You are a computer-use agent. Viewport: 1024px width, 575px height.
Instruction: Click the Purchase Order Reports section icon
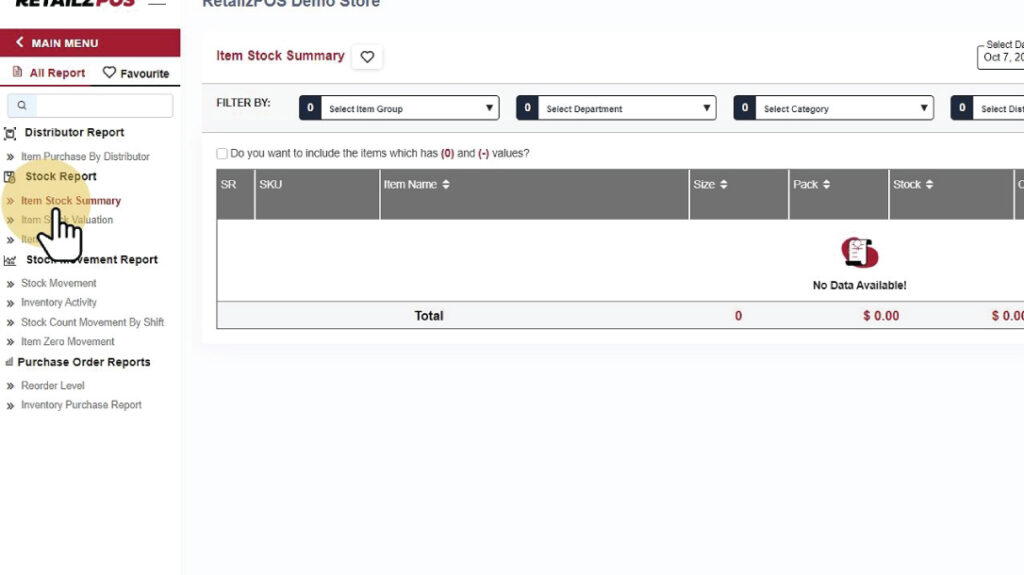click(9, 362)
